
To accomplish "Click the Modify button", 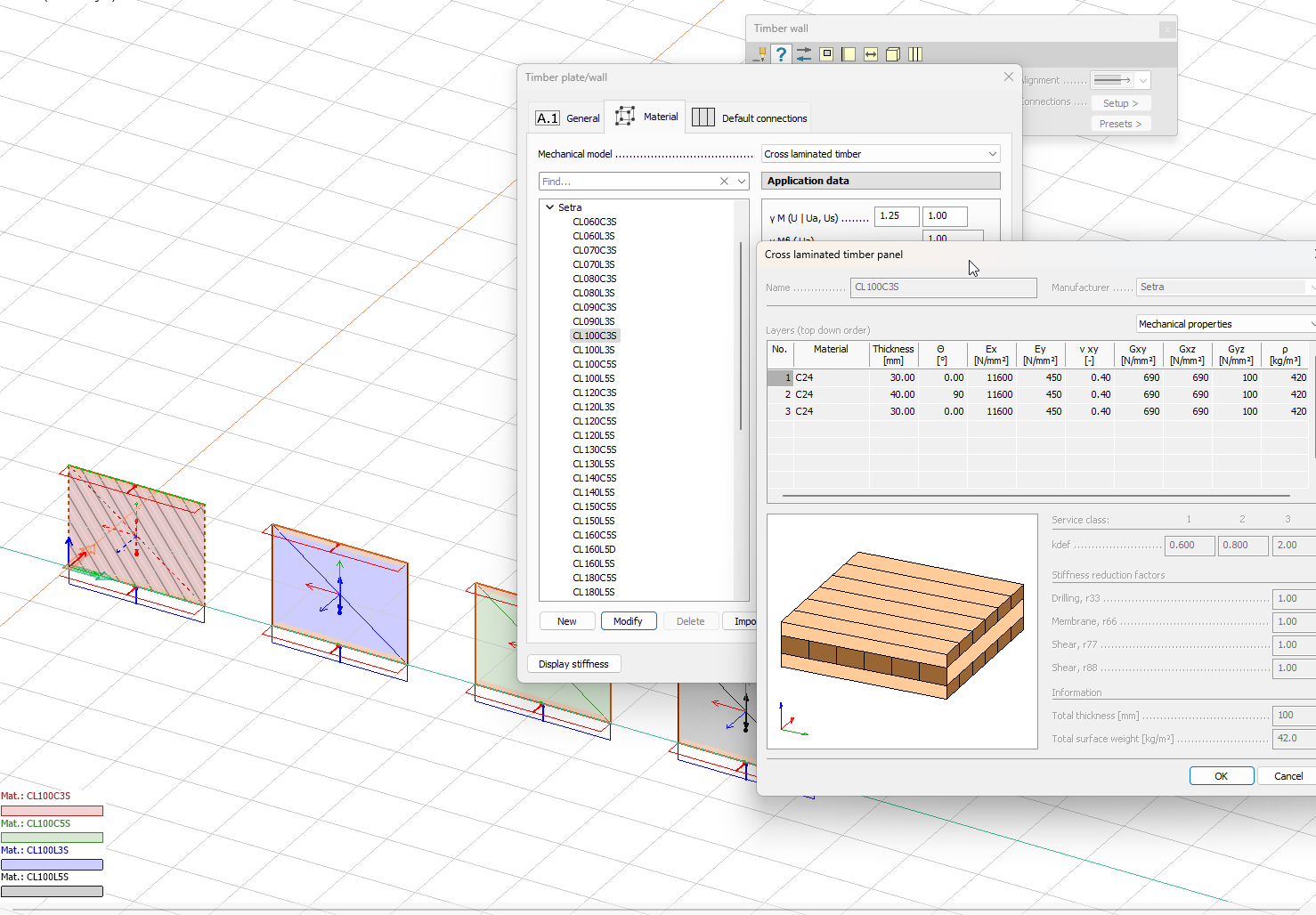I will 628,621.
